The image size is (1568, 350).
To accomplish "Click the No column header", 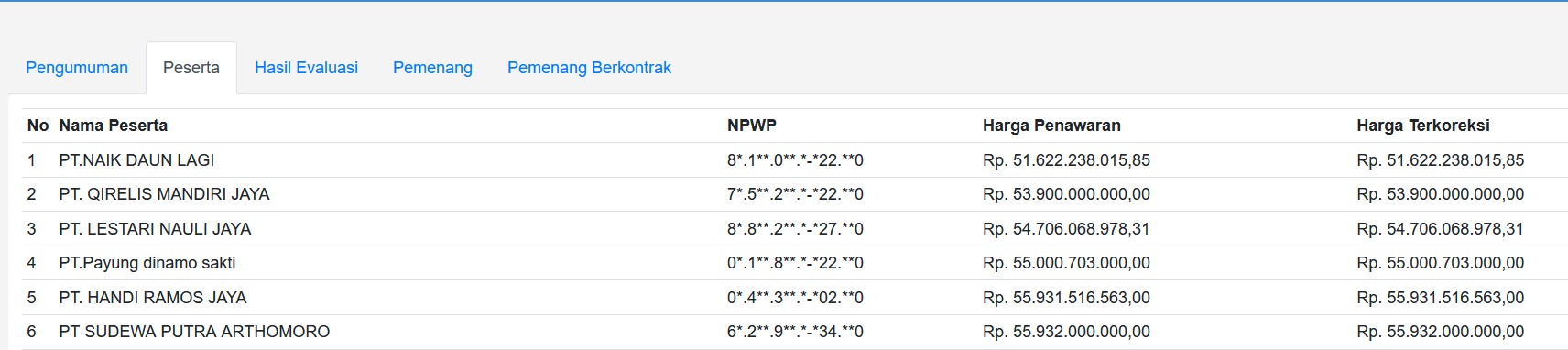I will 38,126.
